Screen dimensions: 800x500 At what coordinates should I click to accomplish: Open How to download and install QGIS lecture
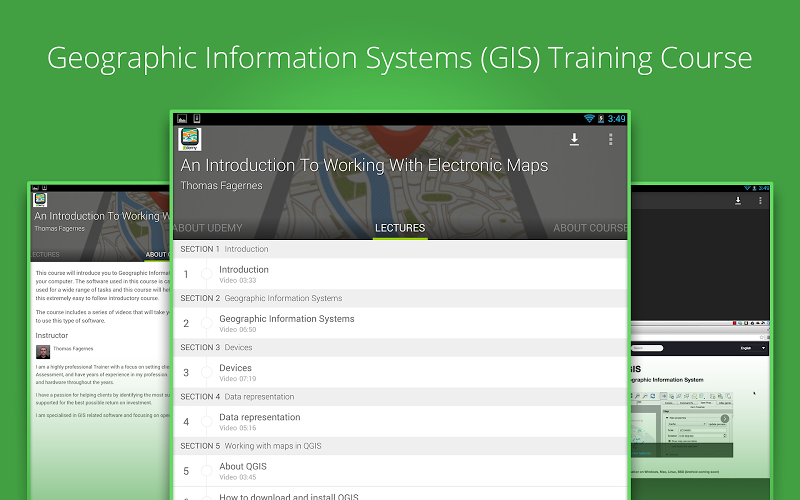coord(400,495)
